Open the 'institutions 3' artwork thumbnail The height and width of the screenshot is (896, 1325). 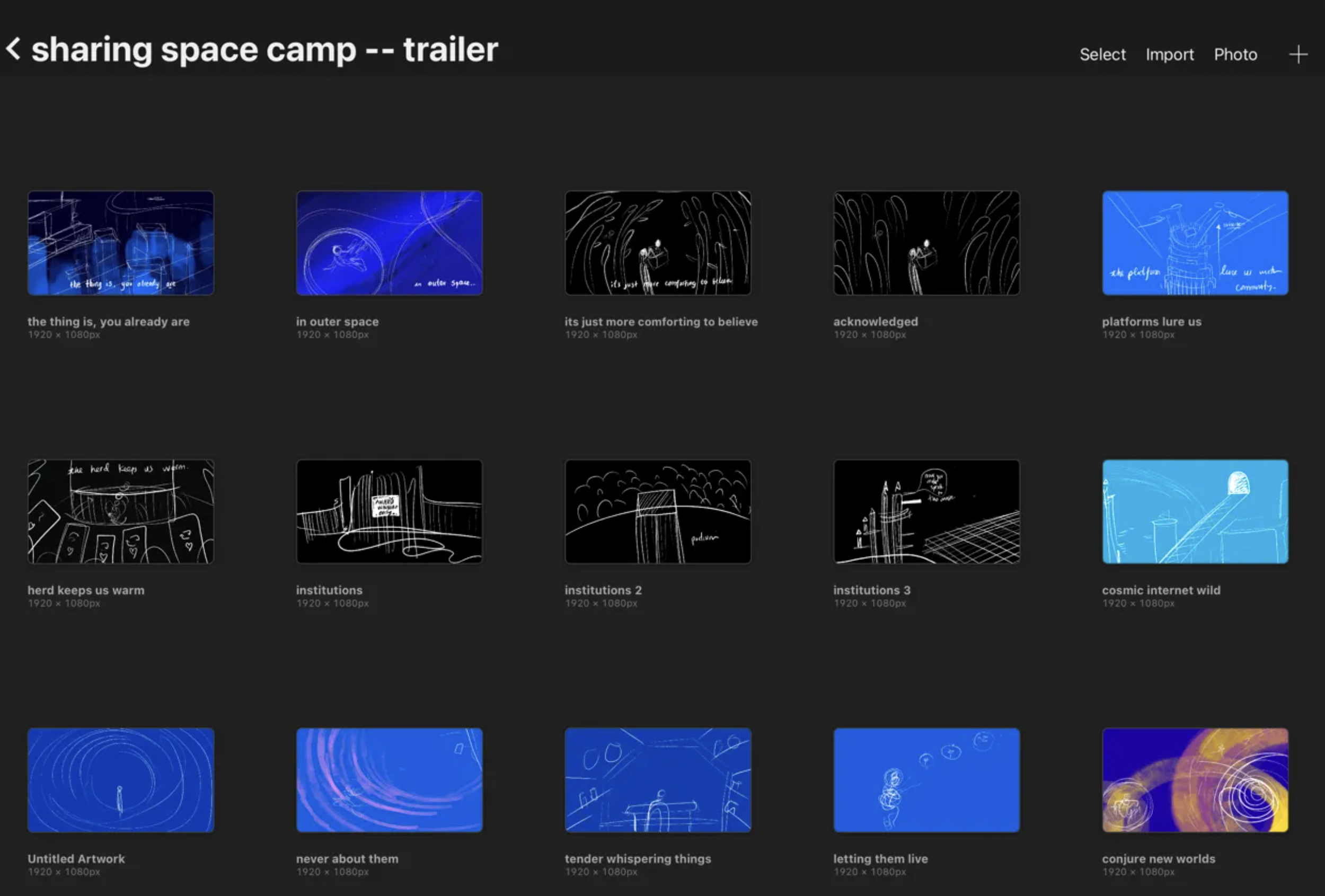click(x=926, y=511)
